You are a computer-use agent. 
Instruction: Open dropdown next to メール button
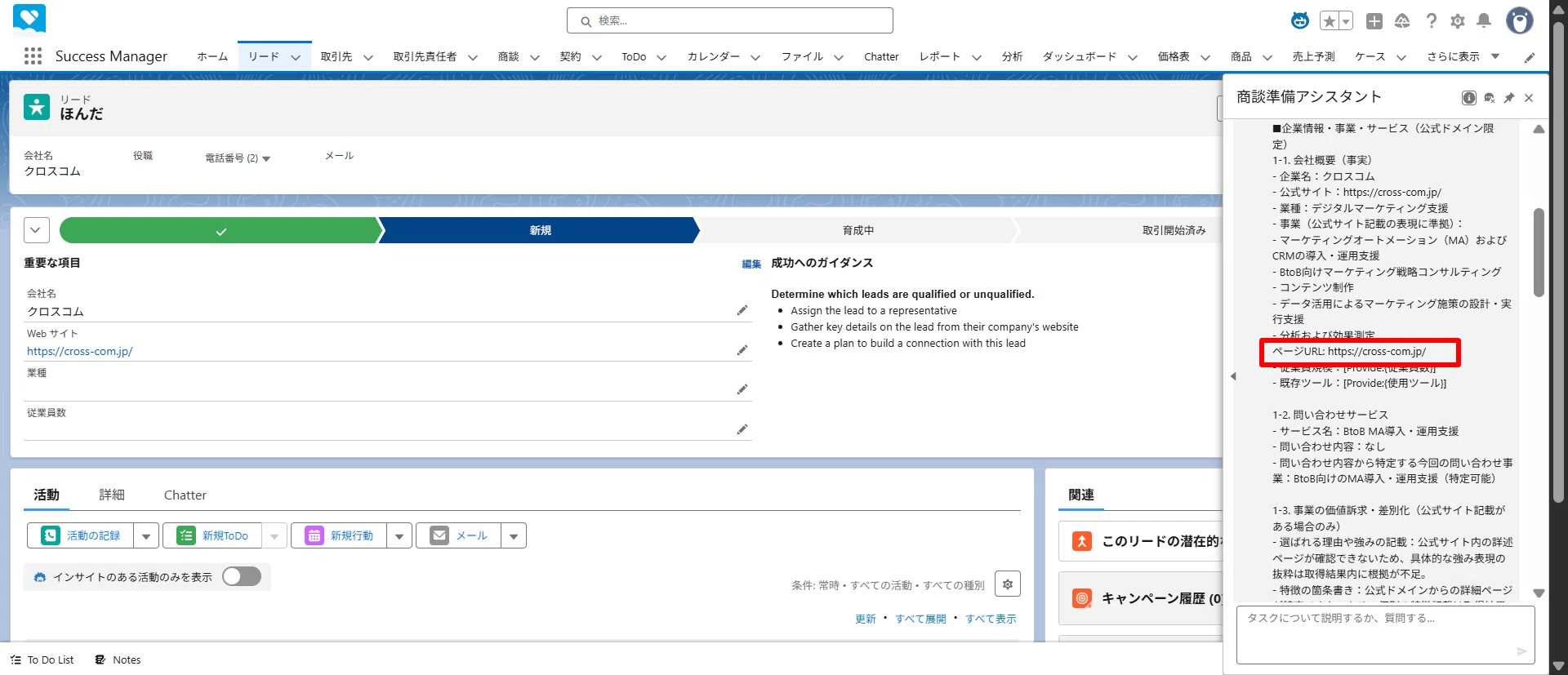point(514,535)
